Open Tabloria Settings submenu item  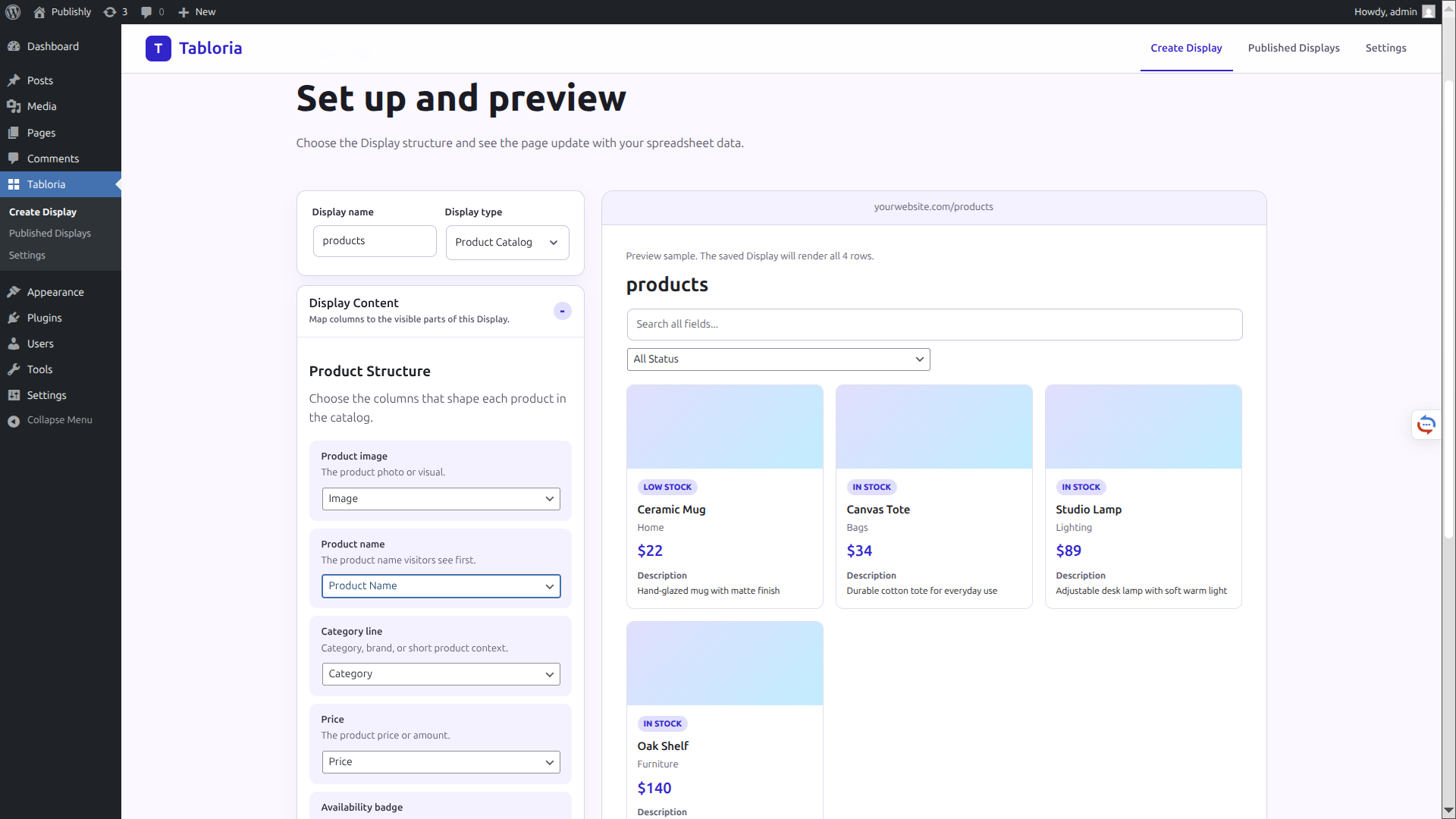(27, 255)
